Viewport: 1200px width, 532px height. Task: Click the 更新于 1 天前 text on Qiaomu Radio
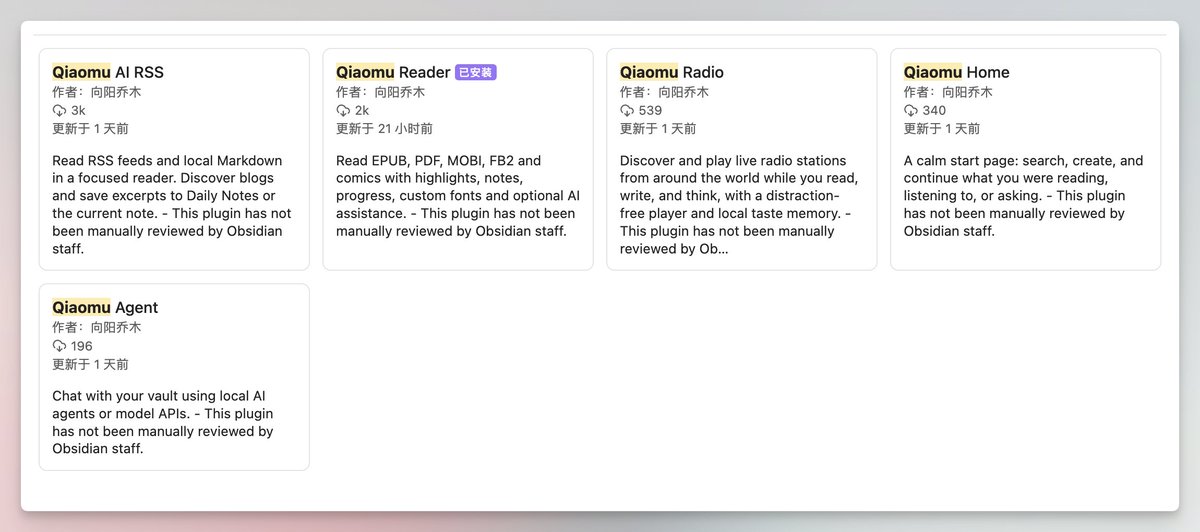[658, 128]
